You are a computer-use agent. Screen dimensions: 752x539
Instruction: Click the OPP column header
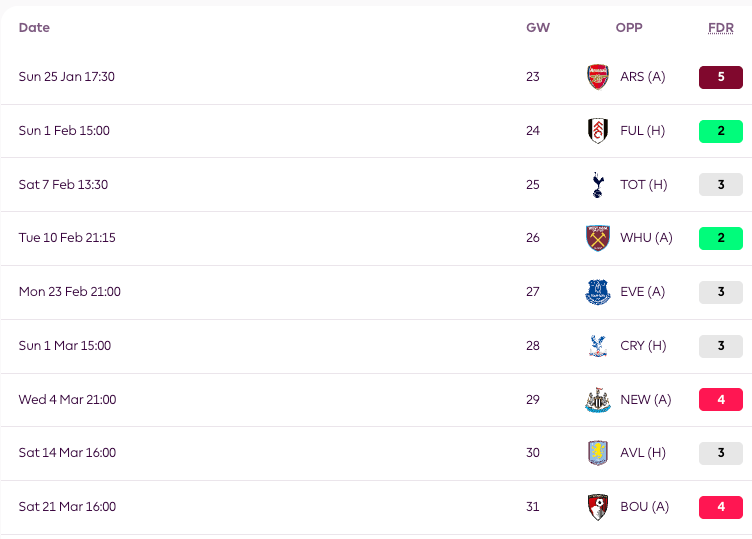point(629,28)
